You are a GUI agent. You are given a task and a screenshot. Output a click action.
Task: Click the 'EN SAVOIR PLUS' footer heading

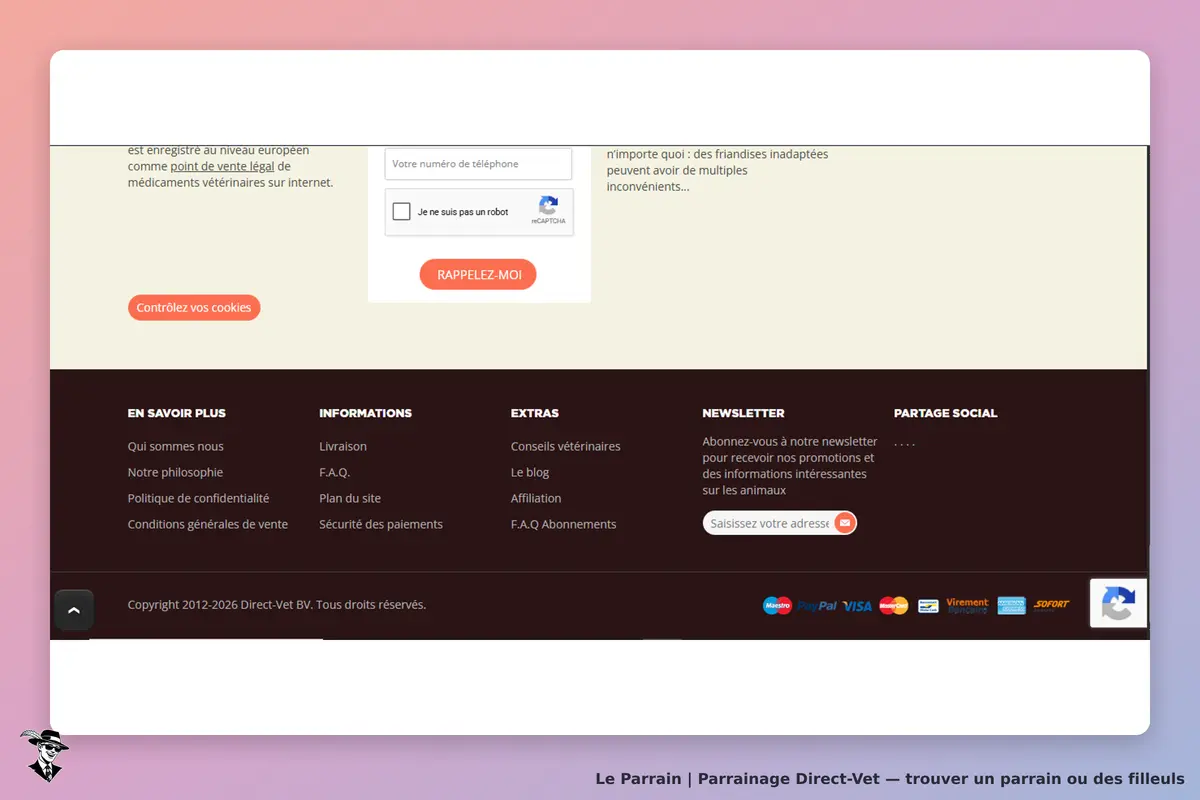(177, 413)
